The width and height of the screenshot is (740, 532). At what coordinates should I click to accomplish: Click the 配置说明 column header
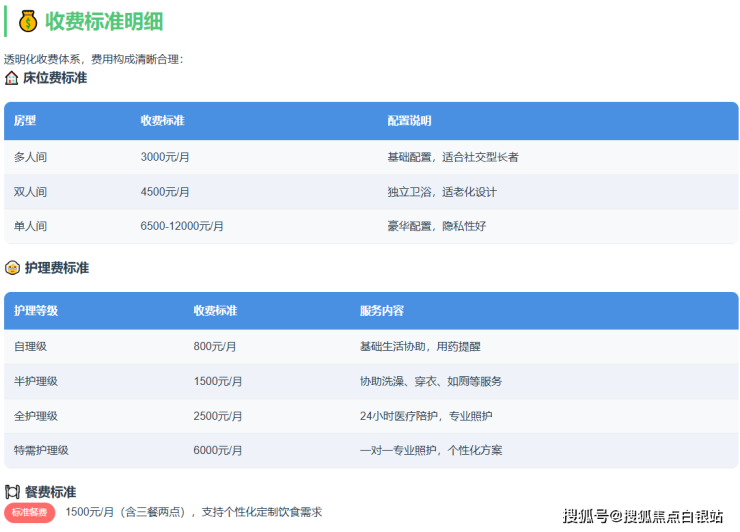409,121
